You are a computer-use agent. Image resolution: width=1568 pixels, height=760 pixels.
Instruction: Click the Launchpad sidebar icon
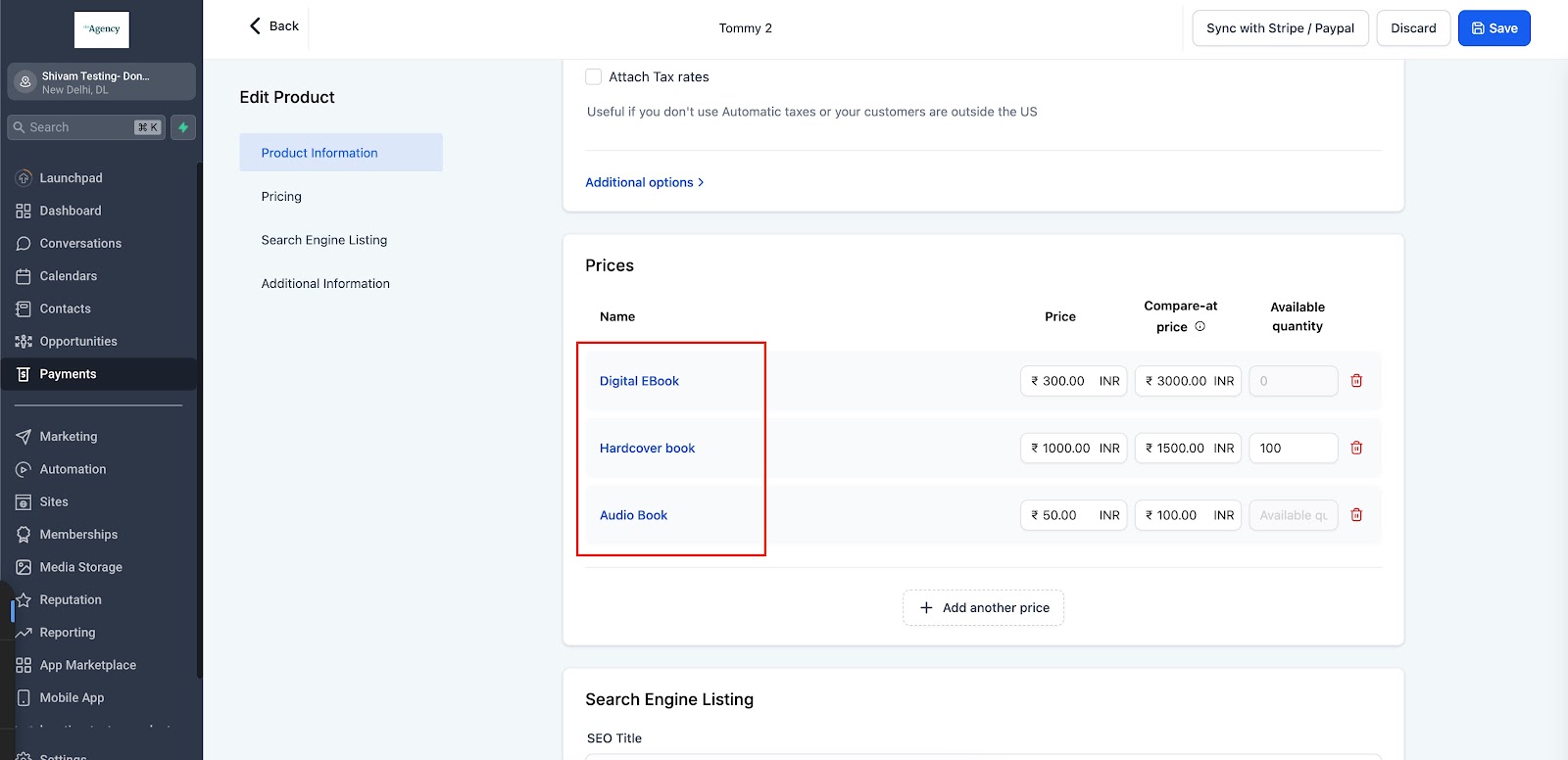click(x=24, y=178)
